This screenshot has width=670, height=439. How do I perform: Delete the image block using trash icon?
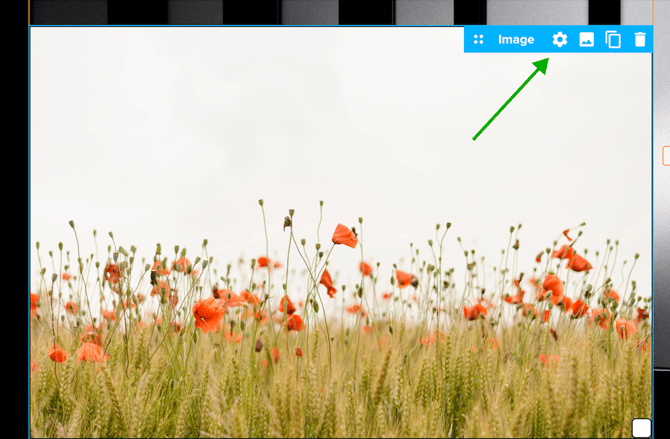pyautogui.click(x=640, y=40)
